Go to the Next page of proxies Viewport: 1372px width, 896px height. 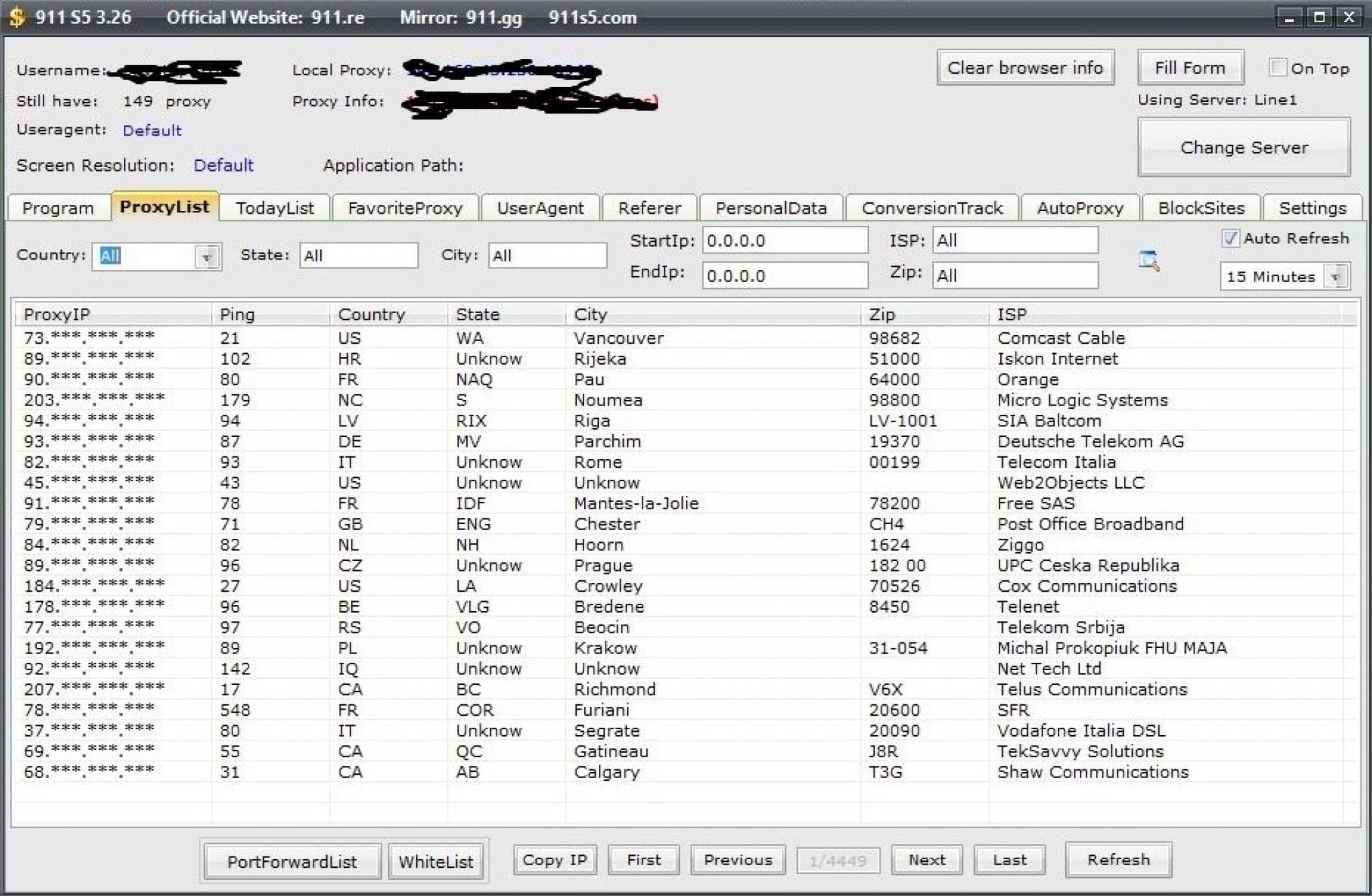pyautogui.click(x=927, y=860)
